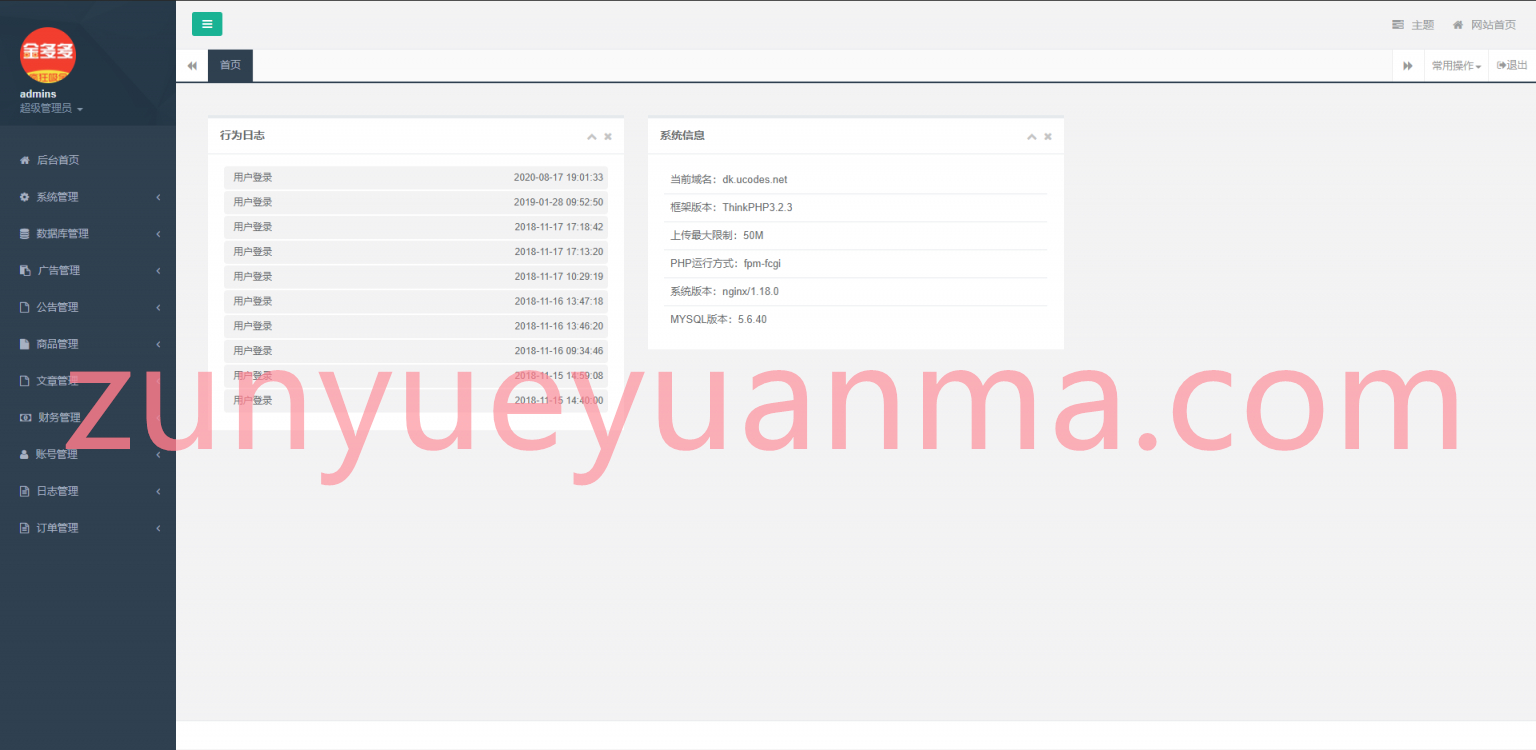Open the 常用操作 dropdown
Screen dimensions: 1536x750
click(1456, 65)
